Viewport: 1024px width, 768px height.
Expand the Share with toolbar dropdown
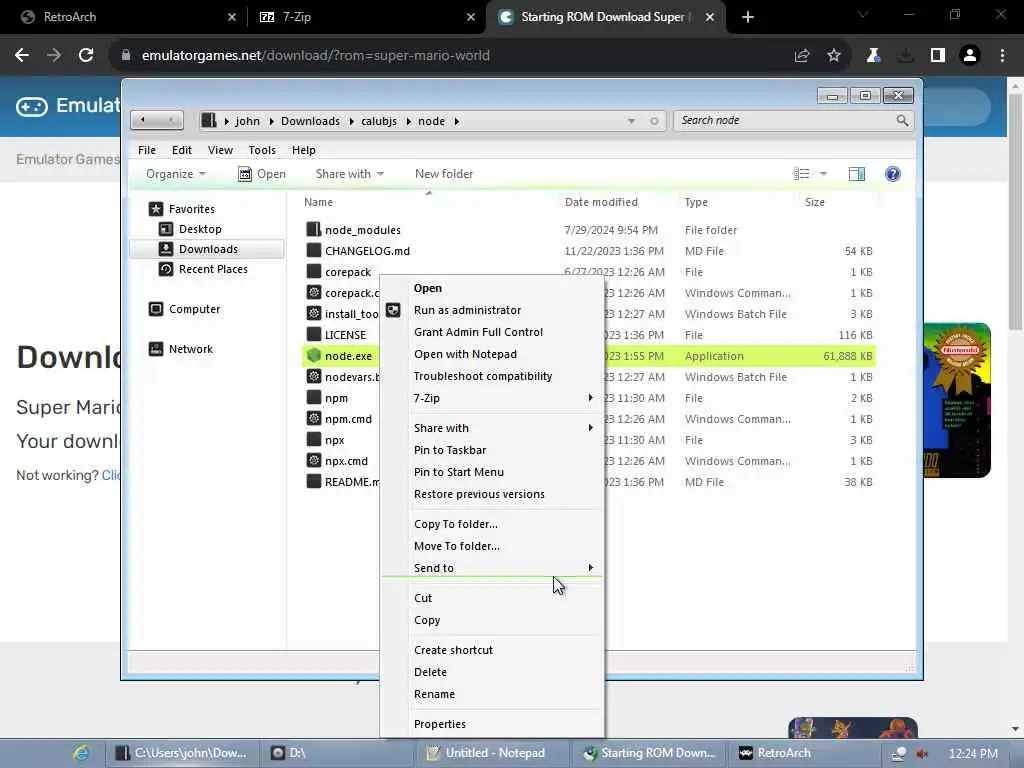350,174
